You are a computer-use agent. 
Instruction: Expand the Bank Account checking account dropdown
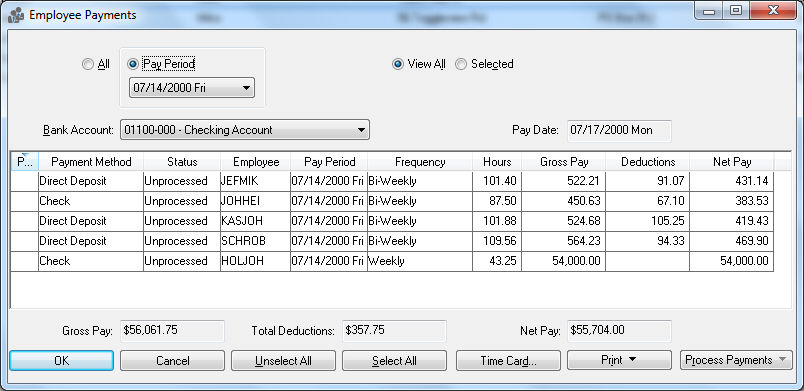click(245, 130)
